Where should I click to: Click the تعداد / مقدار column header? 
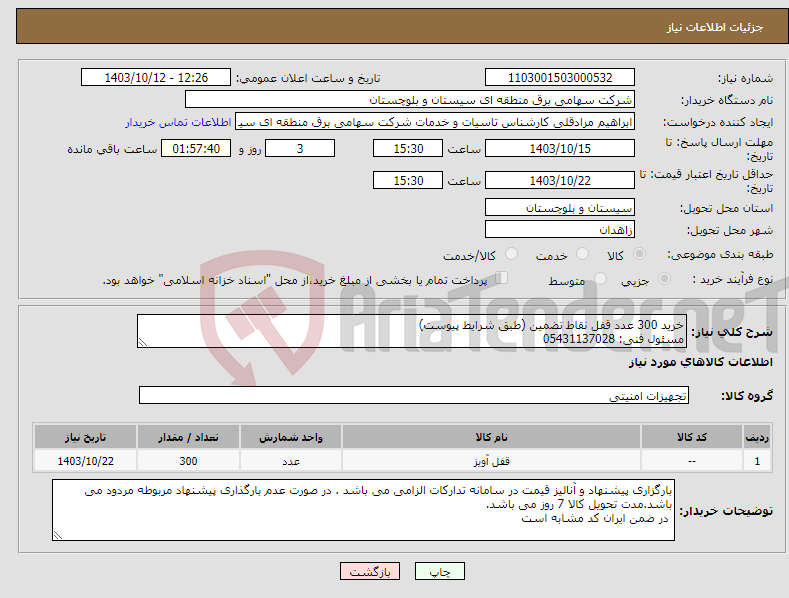coord(188,437)
